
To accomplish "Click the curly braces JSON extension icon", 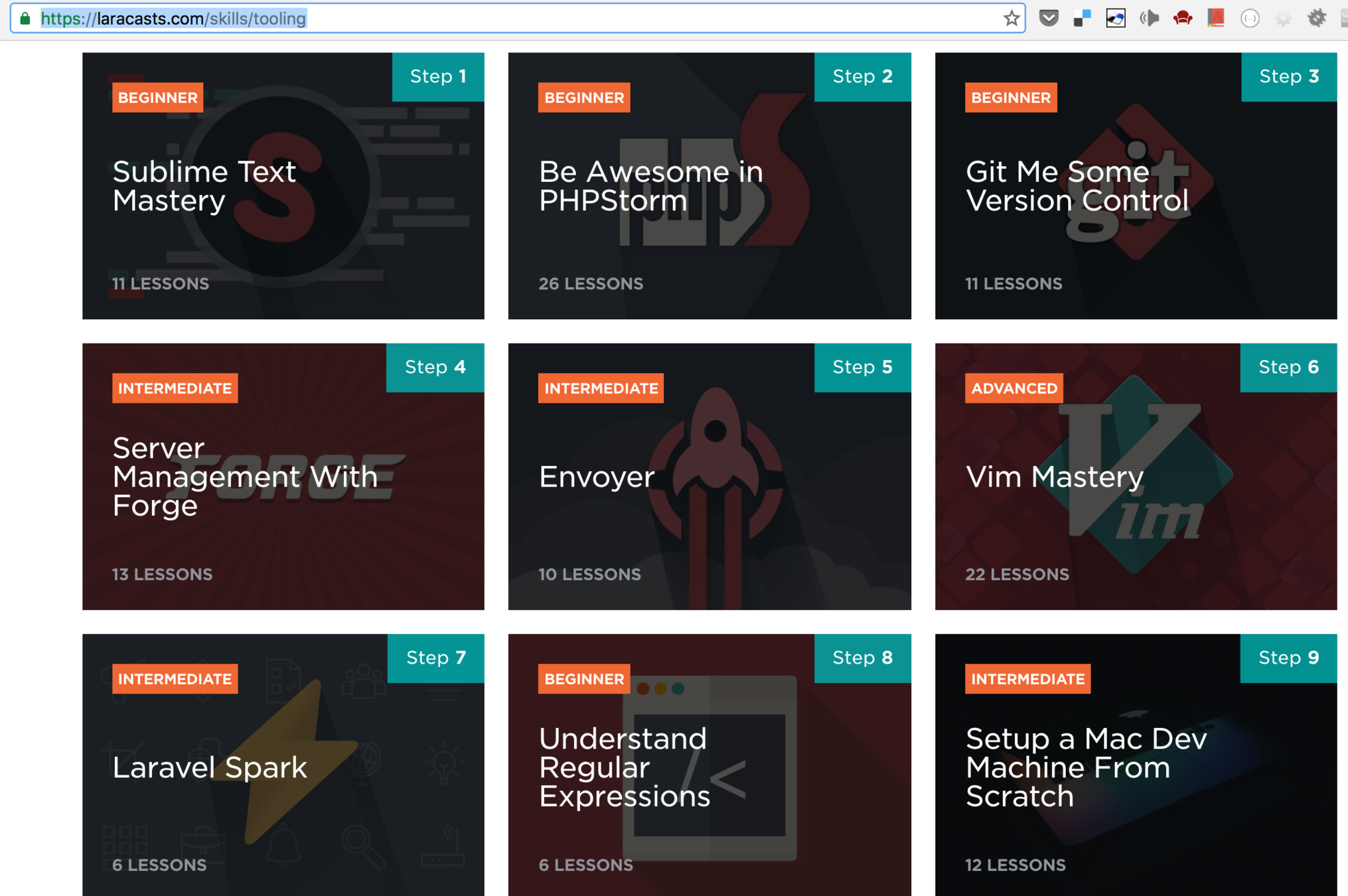I will (1249, 19).
